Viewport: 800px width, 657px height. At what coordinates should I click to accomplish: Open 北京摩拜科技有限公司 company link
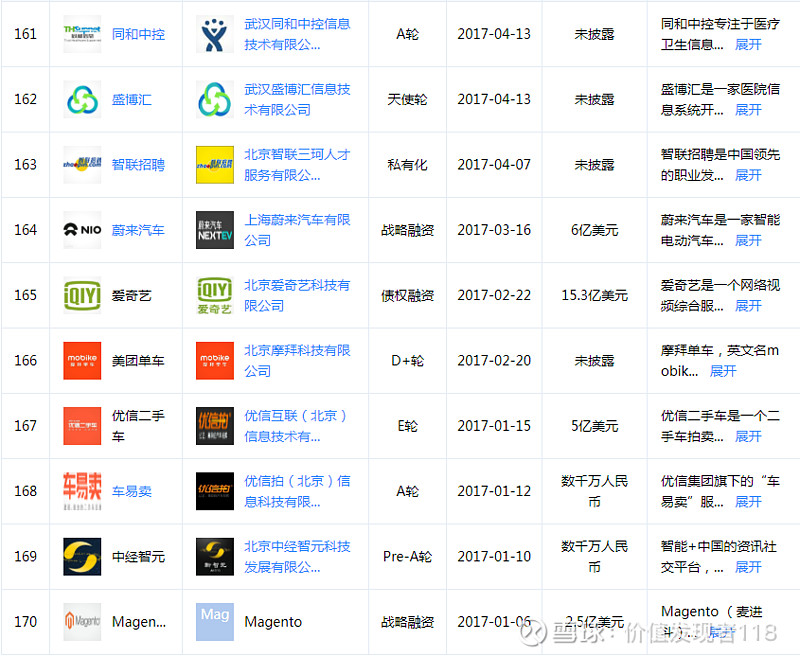pos(297,361)
